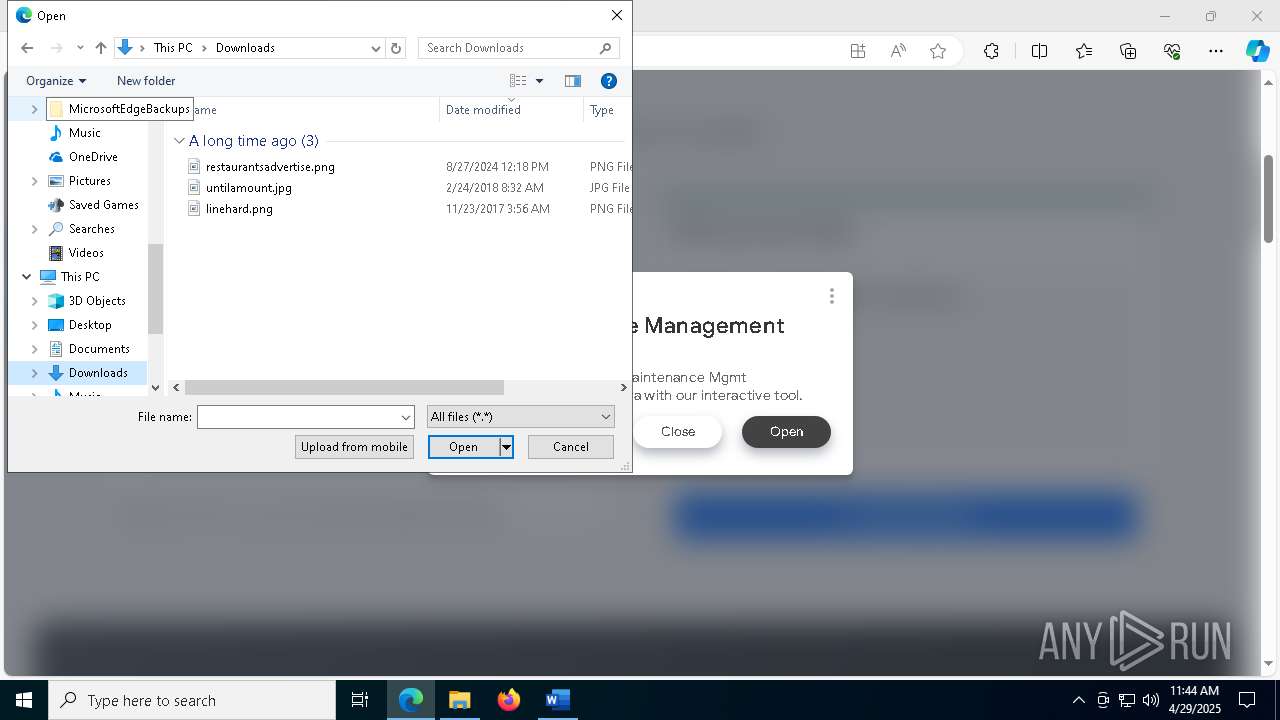
Task: Expand the Searches tree node
Action: 34,229
